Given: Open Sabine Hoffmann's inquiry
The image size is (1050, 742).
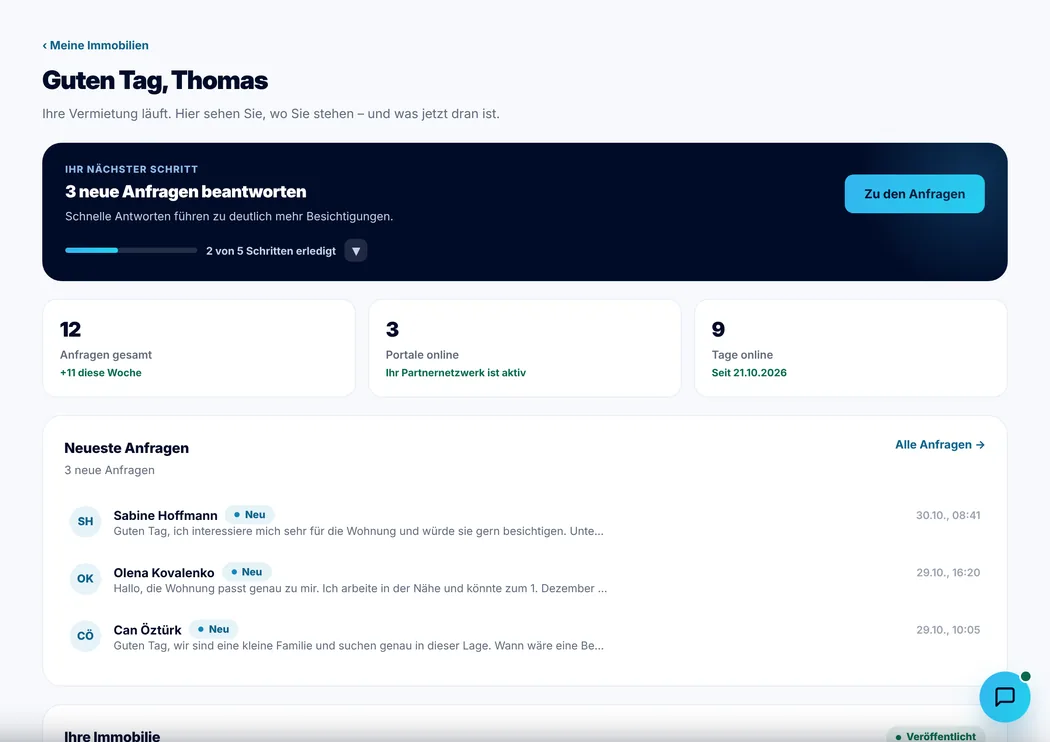Looking at the screenshot, I should (x=525, y=522).
